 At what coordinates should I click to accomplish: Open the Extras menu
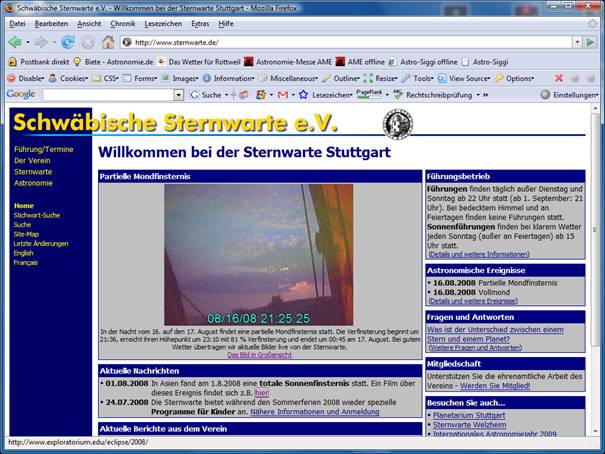coord(200,24)
